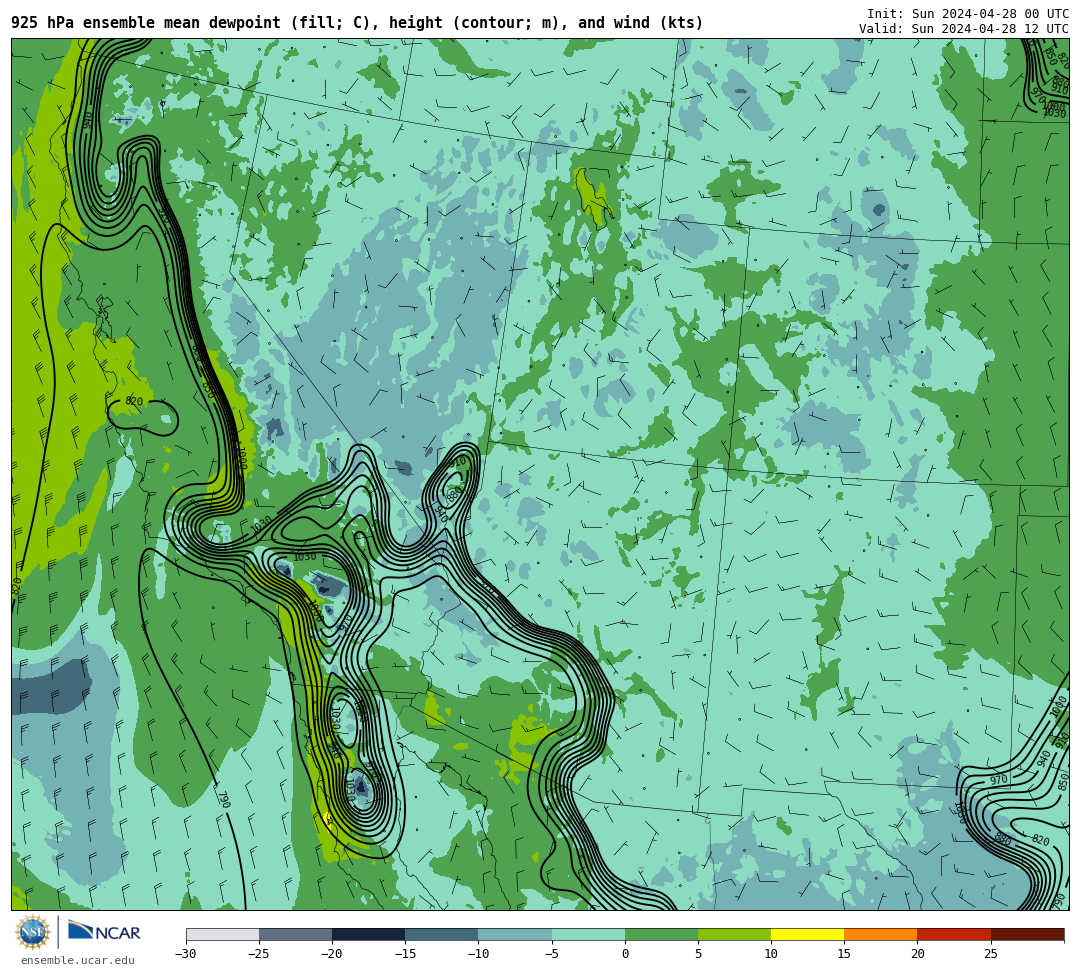Click the -30 colorbar tick label
The height and width of the screenshot is (973, 1080).
click(x=186, y=954)
